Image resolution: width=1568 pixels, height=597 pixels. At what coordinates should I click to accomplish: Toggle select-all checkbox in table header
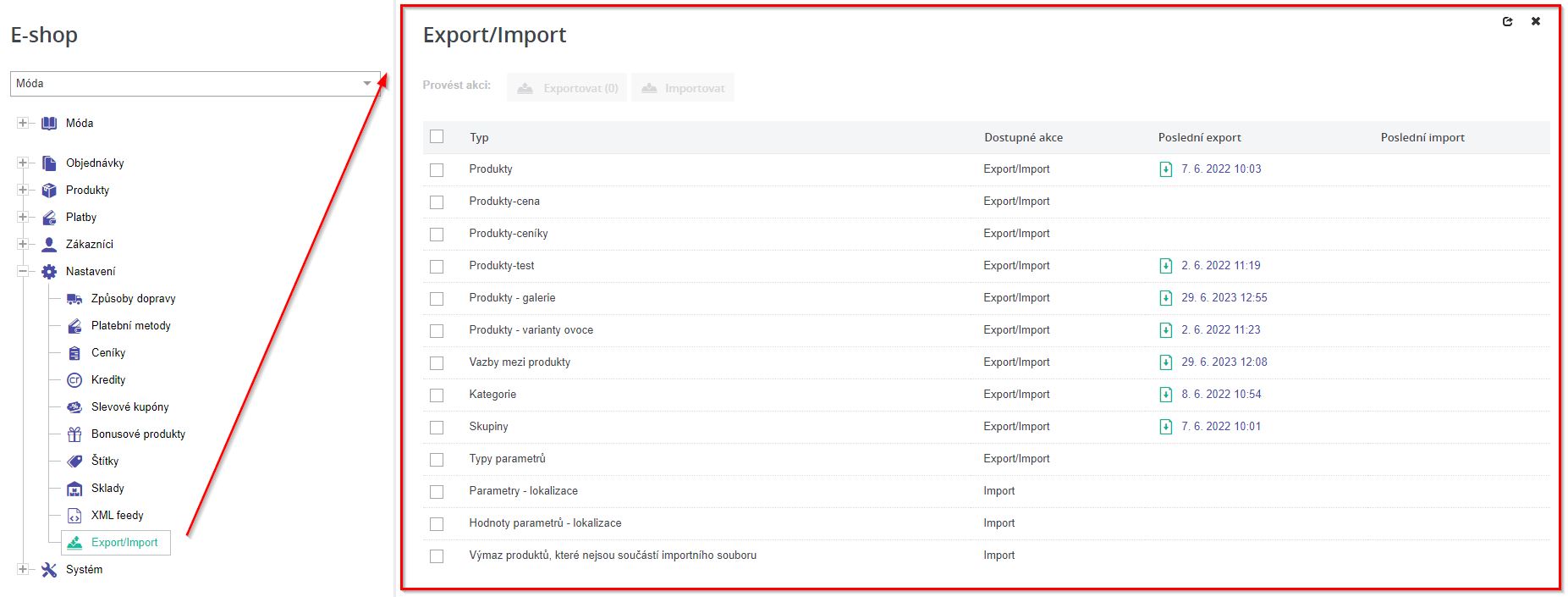click(x=437, y=136)
